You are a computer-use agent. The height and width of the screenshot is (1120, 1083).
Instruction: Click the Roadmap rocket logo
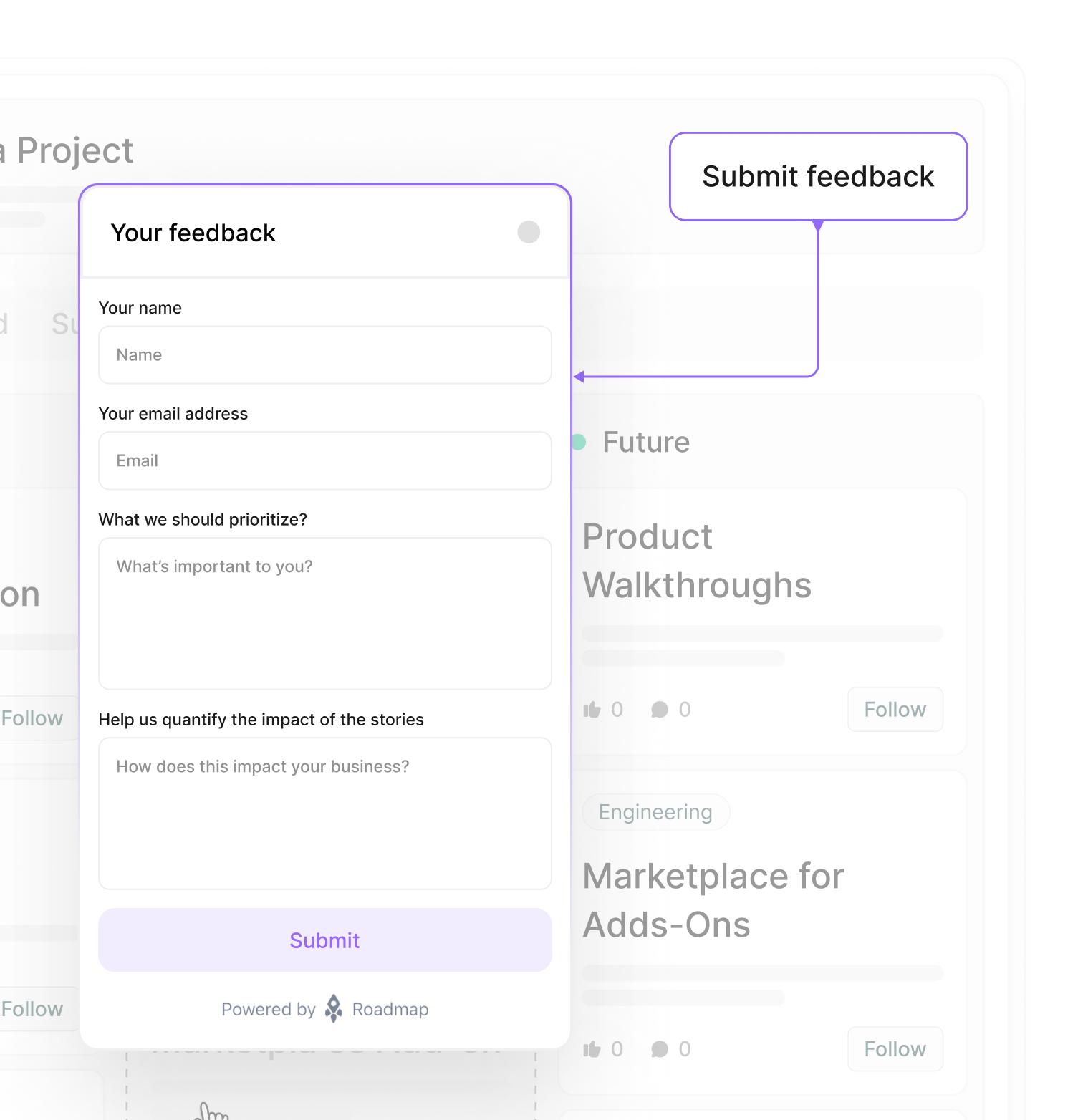click(333, 1008)
